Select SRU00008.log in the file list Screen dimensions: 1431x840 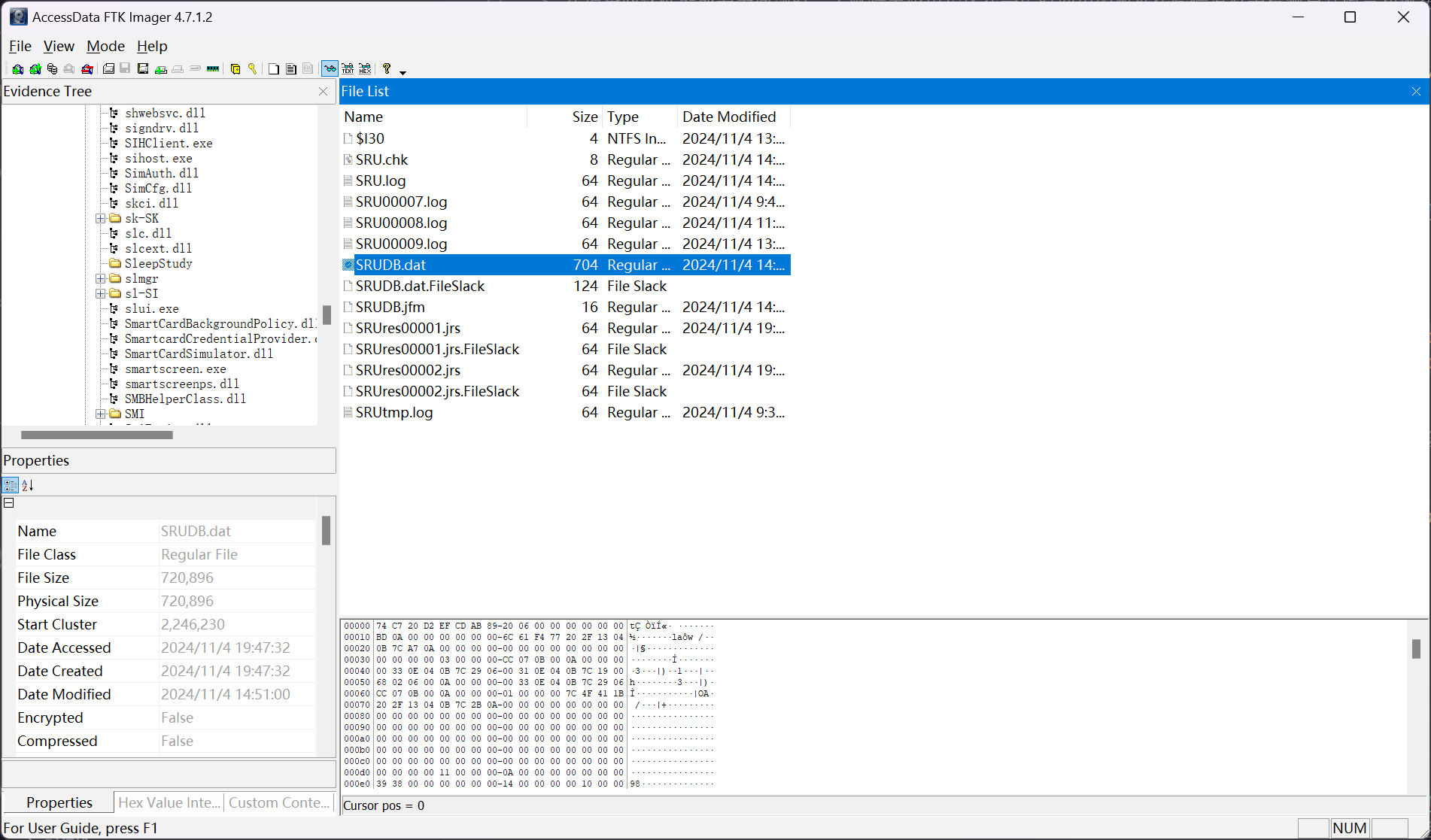pyautogui.click(x=566, y=223)
